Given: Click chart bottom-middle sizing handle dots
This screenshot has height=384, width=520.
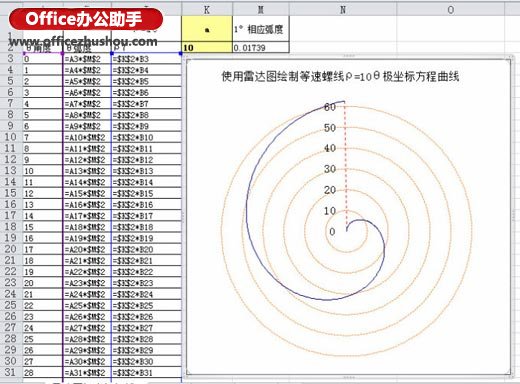Looking at the screenshot, I should point(349,377).
